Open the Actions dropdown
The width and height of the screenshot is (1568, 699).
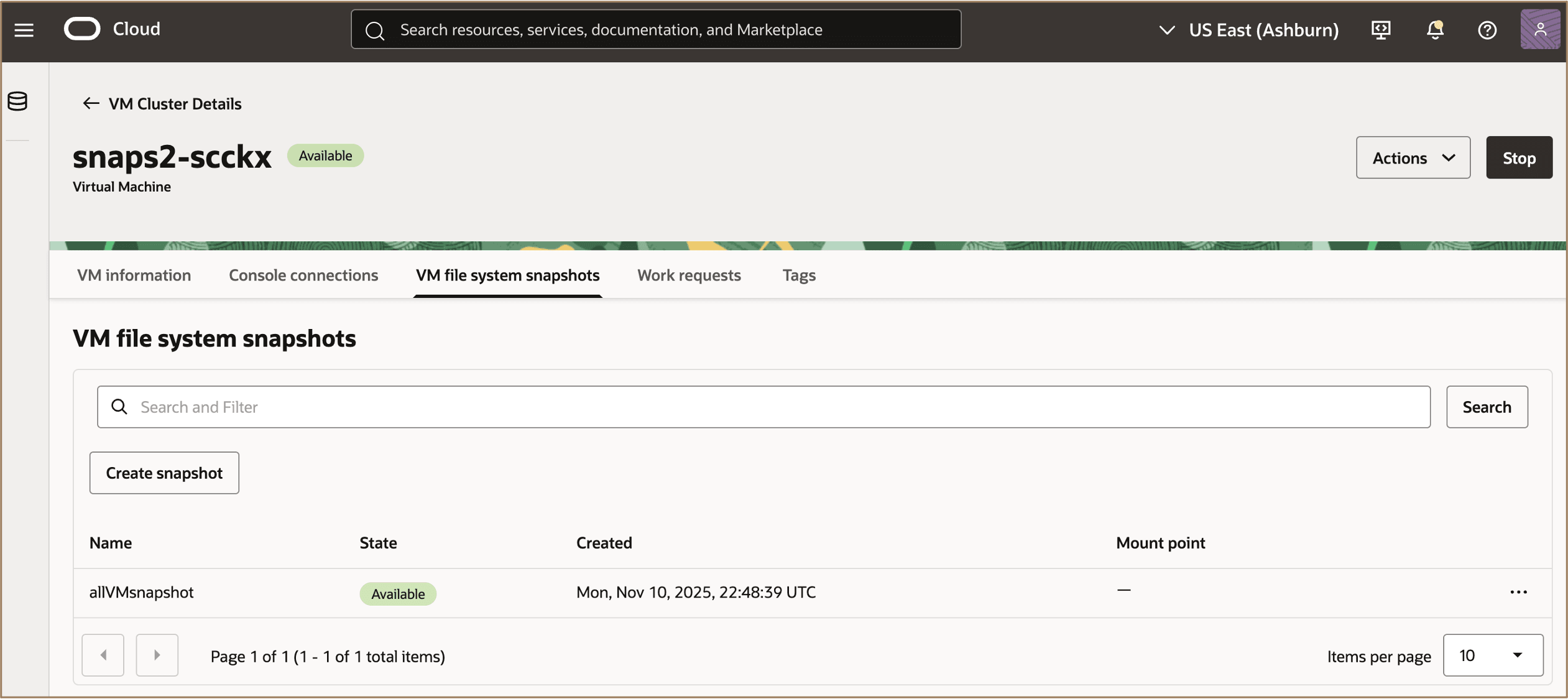coord(1412,157)
